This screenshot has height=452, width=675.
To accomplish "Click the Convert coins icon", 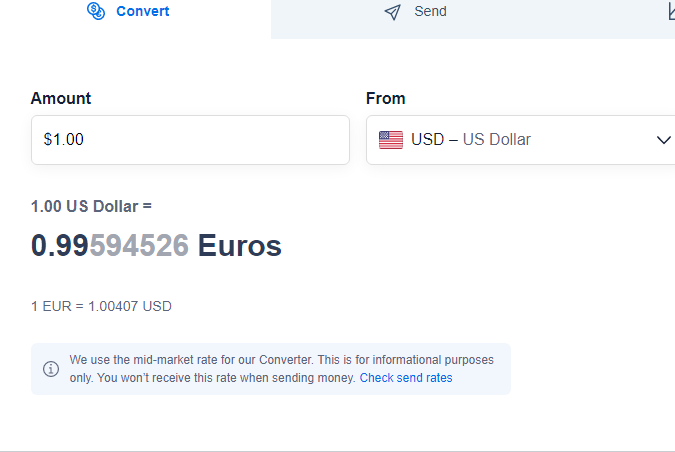I will [96, 11].
